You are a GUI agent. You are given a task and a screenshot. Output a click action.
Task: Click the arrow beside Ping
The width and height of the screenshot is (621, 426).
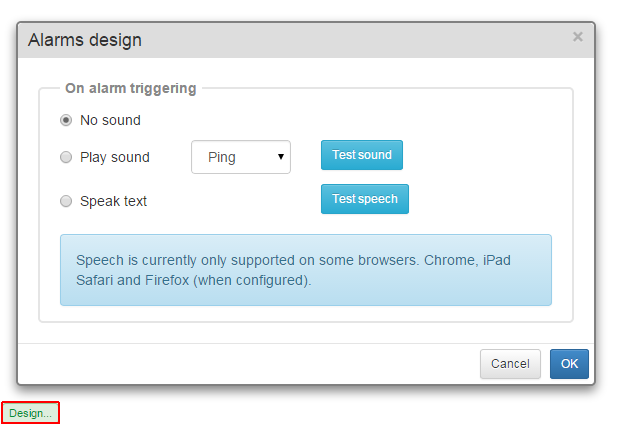click(x=281, y=157)
